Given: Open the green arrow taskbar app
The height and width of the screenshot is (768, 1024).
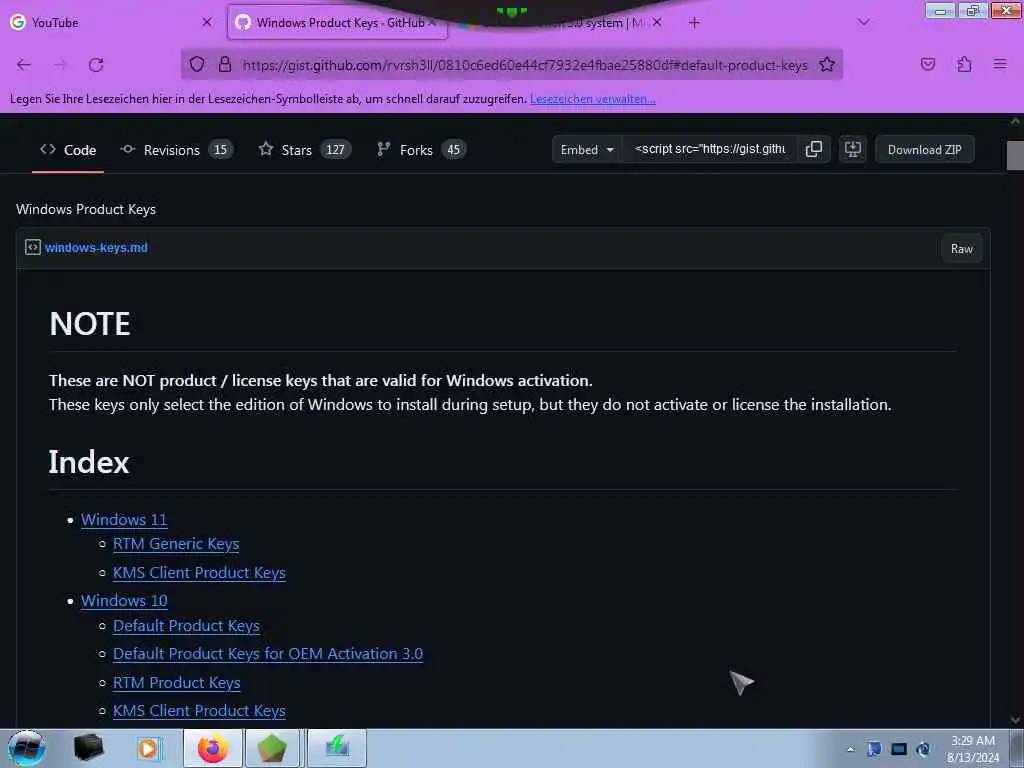Looking at the screenshot, I should 337,748.
